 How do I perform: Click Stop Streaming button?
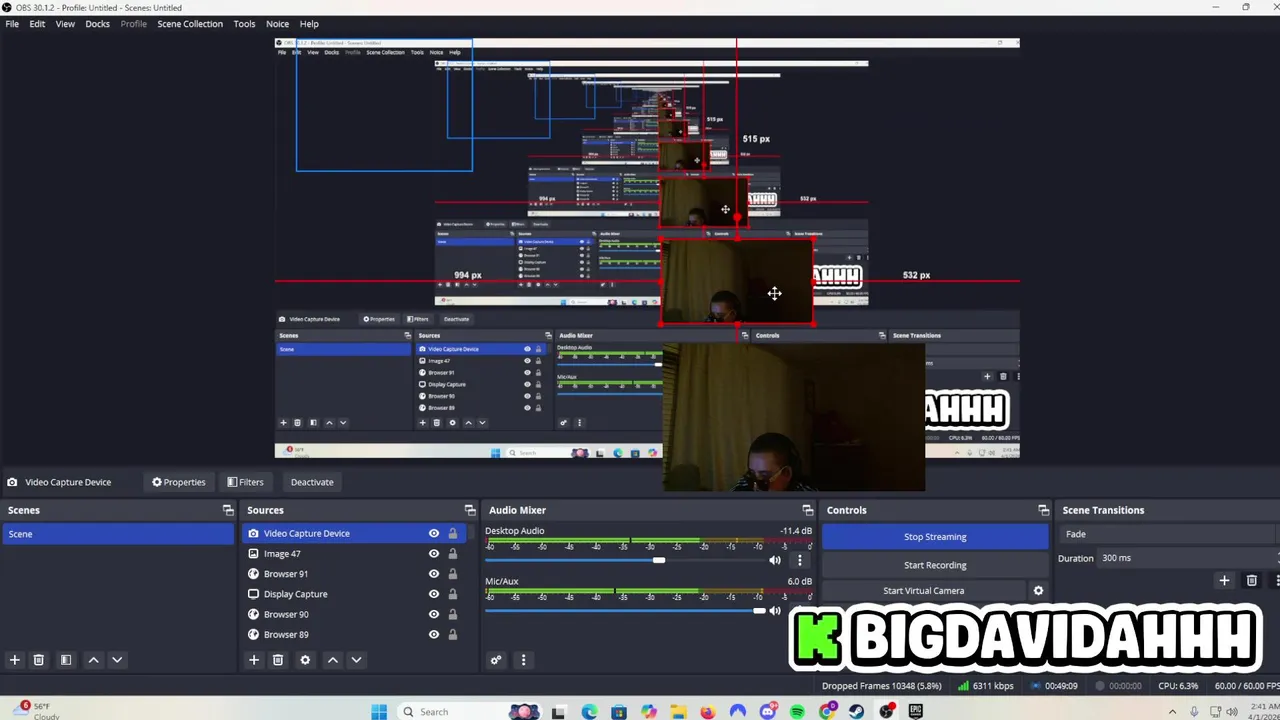pyautogui.click(x=935, y=537)
